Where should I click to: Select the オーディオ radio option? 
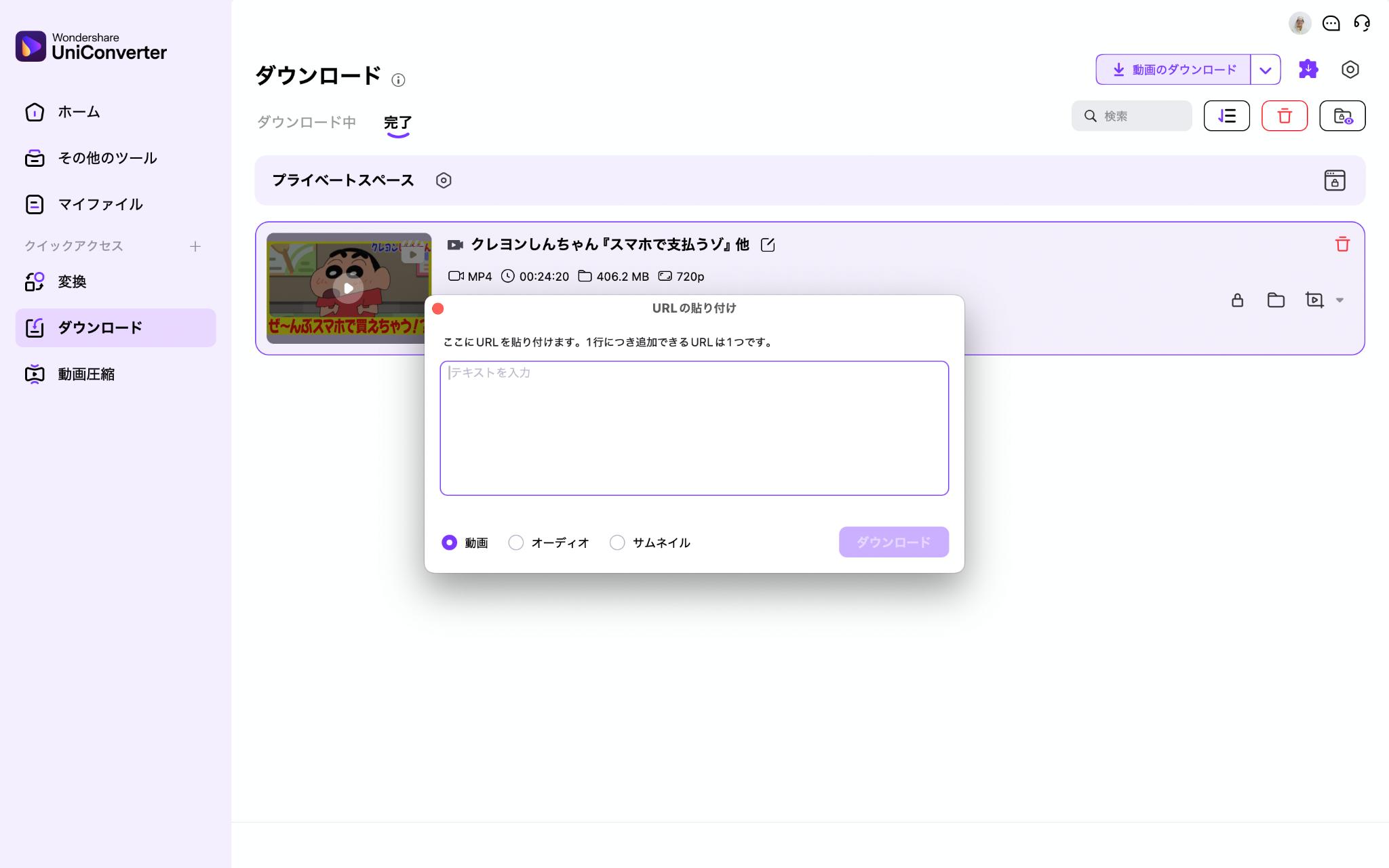pyautogui.click(x=516, y=542)
